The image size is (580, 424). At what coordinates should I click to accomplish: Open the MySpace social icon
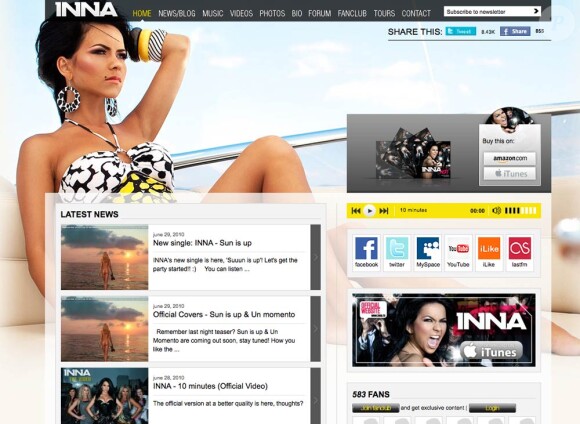pyautogui.click(x=428, y=253)
